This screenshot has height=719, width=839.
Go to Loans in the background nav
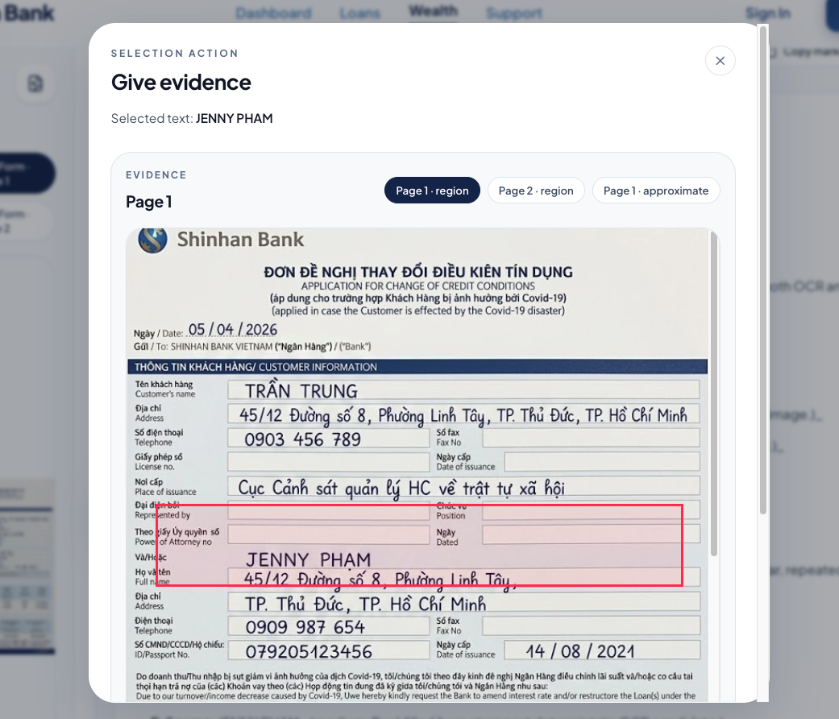point(360,13)
